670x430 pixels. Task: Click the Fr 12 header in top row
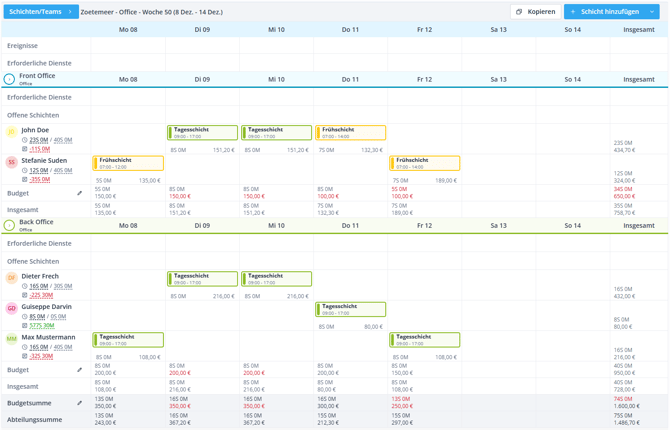click(x=424, y=30)
